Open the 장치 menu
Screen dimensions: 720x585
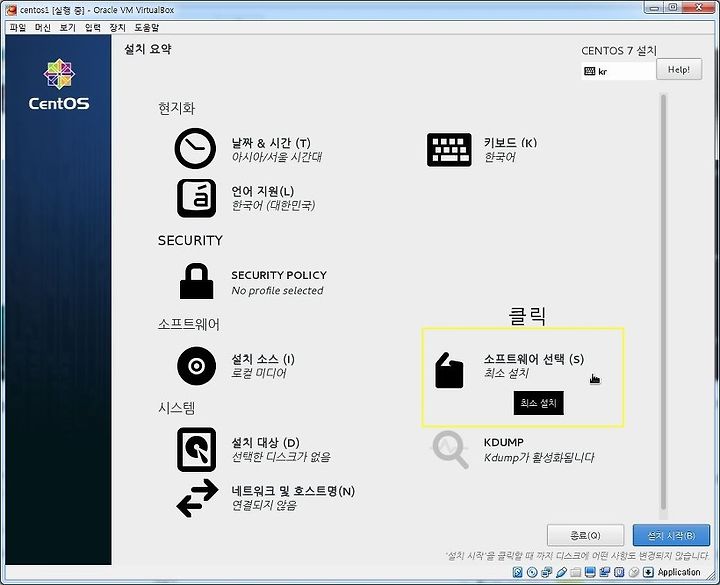click(118, 28)
